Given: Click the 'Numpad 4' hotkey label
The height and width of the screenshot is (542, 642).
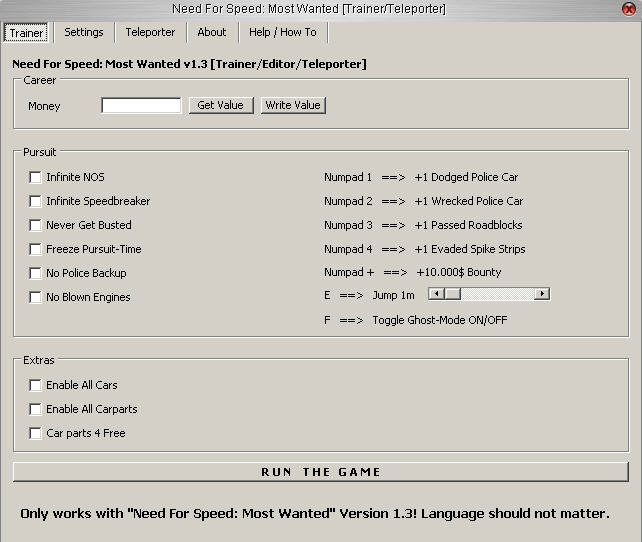Looking at the screenshot, I should click(348, 249).
